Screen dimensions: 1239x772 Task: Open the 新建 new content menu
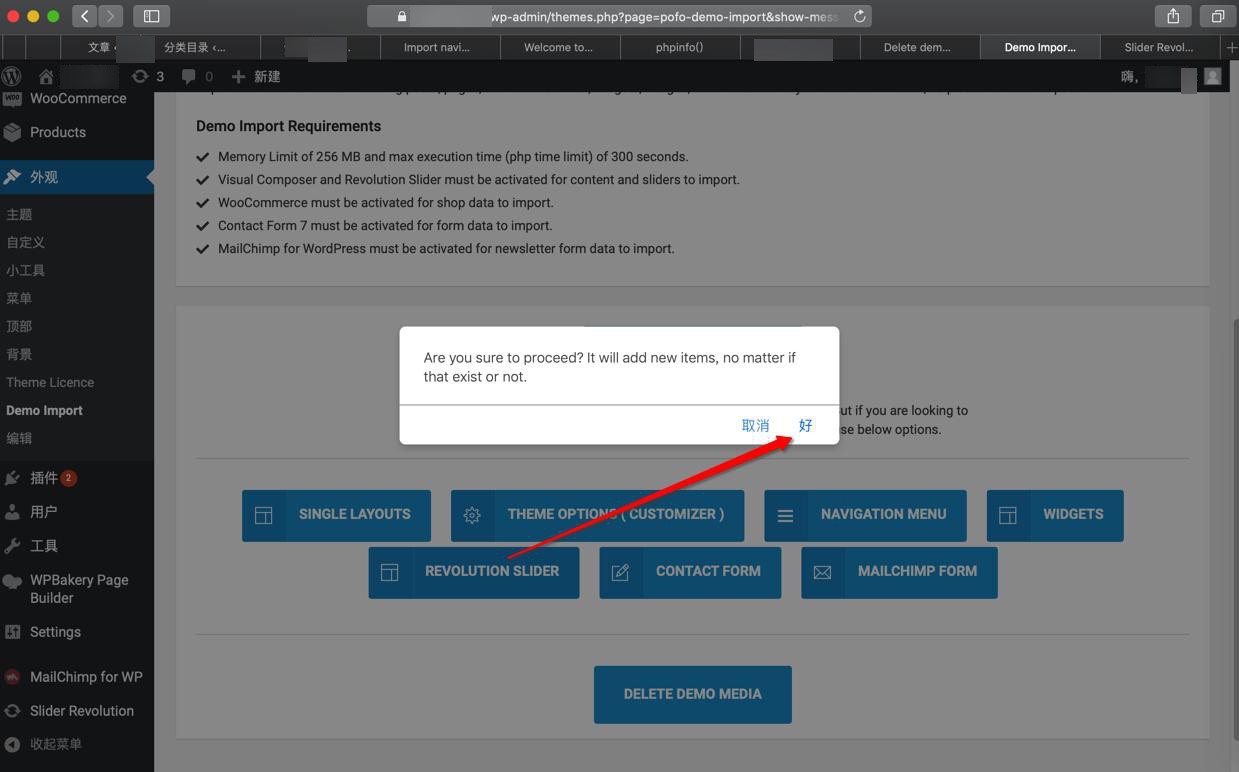[256, 76]
